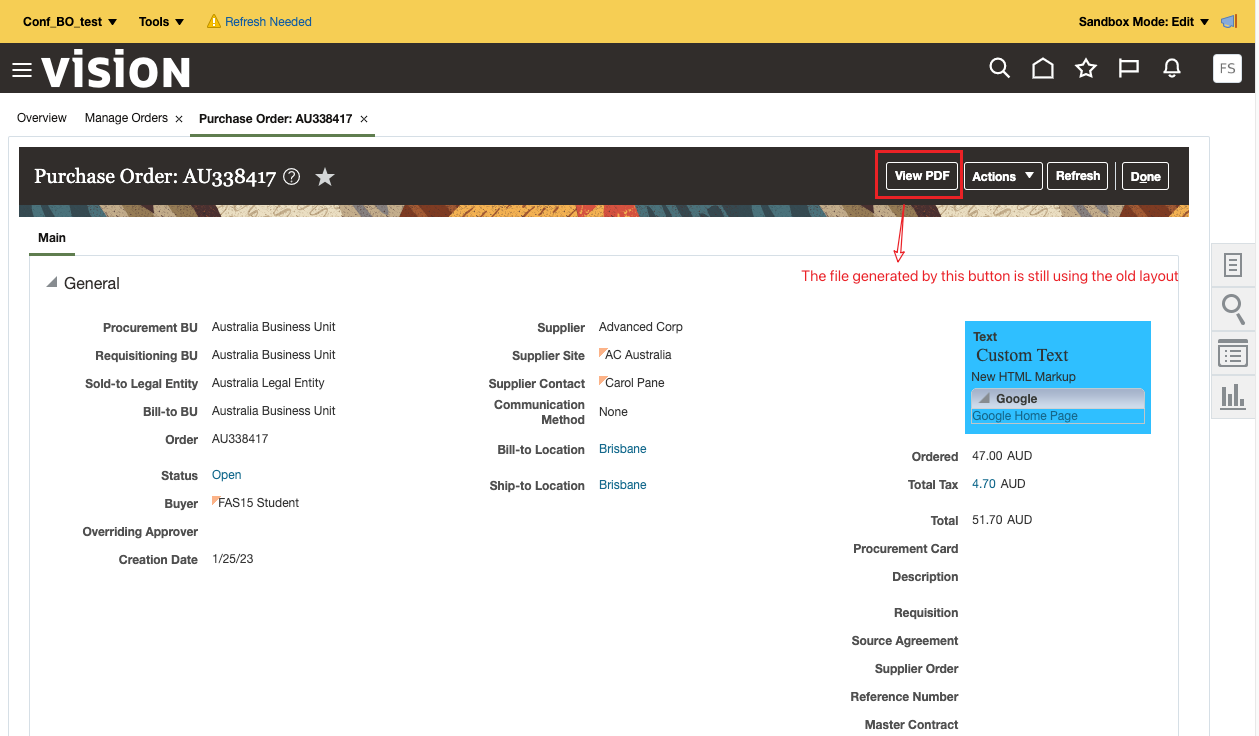This screenshot has width=1259, height=736.
Task: Close the Purchase Order: AU338417 tab
Action: 364,119
